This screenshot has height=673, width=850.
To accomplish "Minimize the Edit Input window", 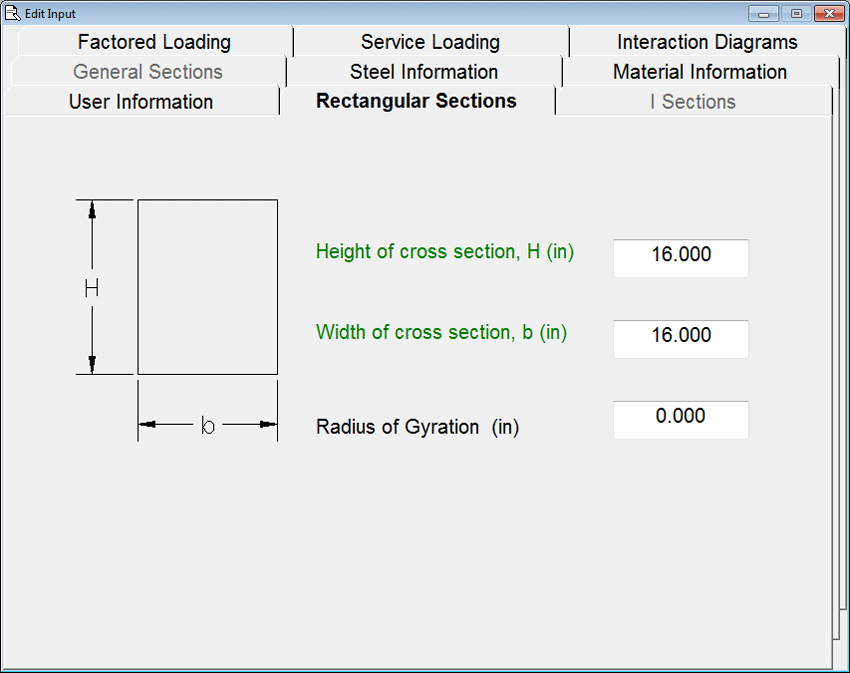I will (x=764, y=14).
